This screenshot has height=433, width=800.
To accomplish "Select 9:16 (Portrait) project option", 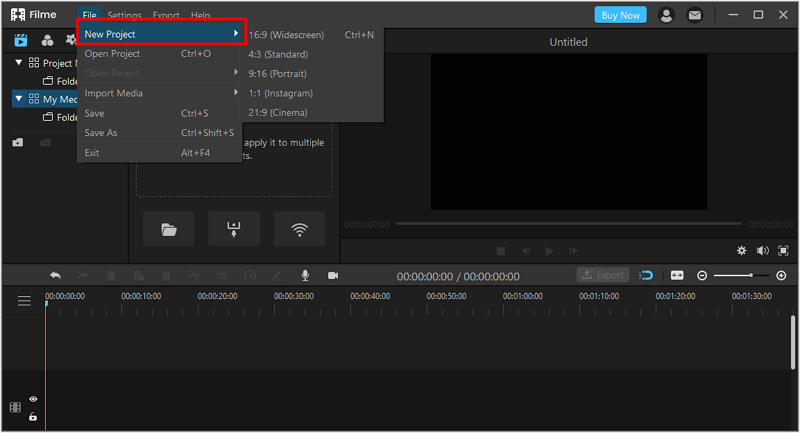I will pyautogui.click(x=278, y=73).
